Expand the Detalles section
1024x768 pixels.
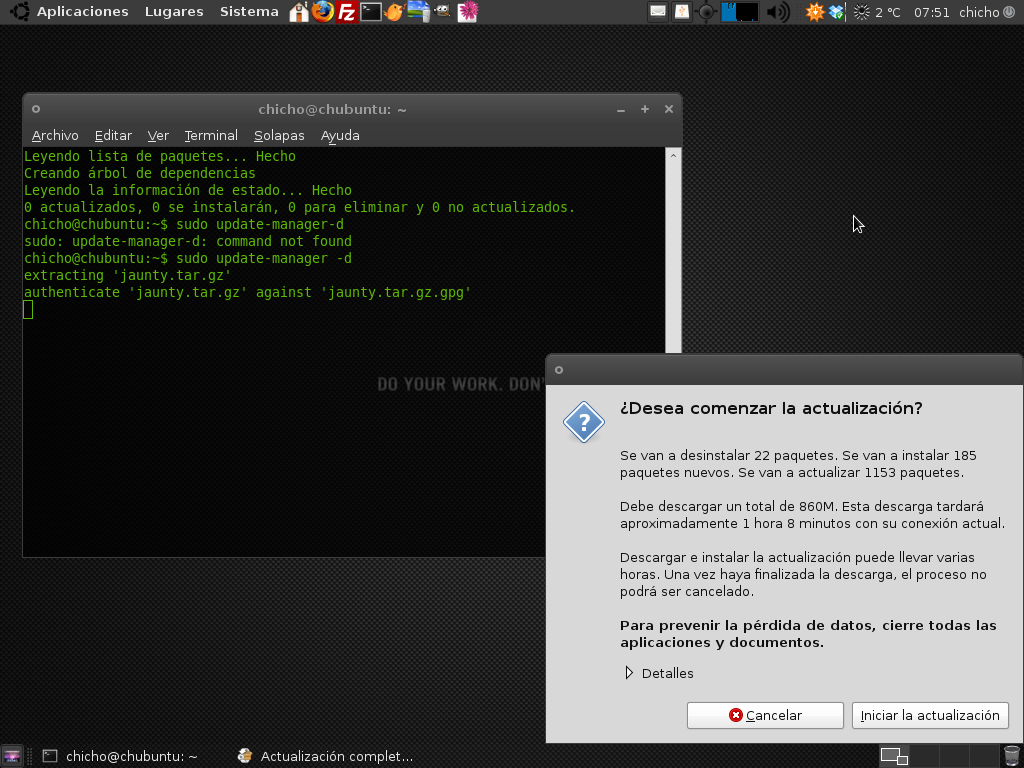pos(659,673)
